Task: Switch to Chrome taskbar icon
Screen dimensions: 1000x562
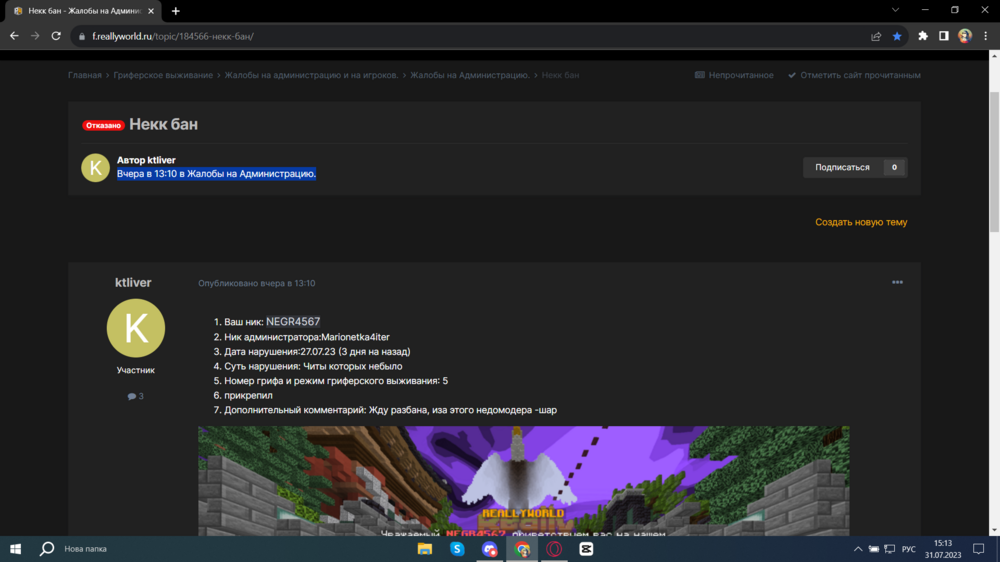Action: coord(522,549)
